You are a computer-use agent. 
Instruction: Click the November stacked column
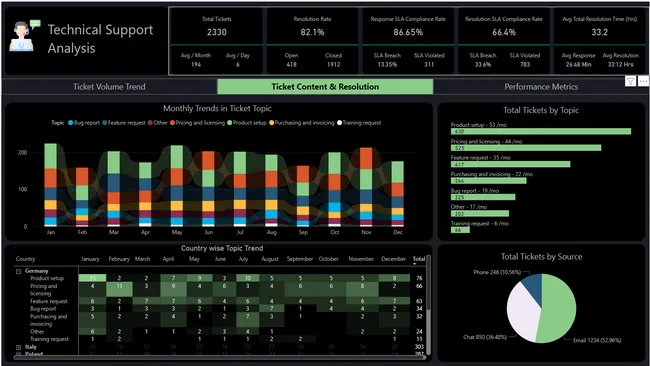tap(366, 187)
